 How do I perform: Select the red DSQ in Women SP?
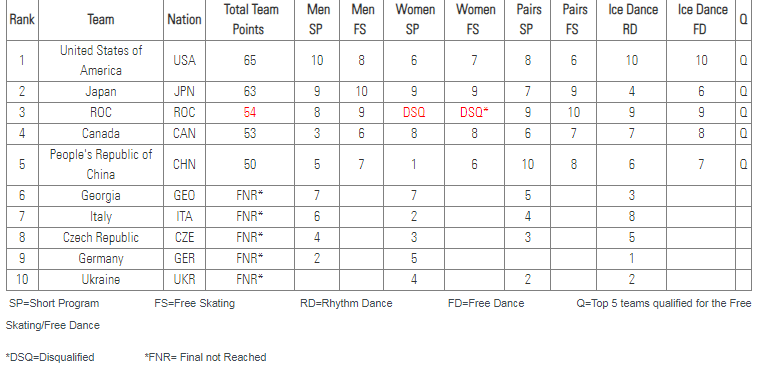(414, 113)
